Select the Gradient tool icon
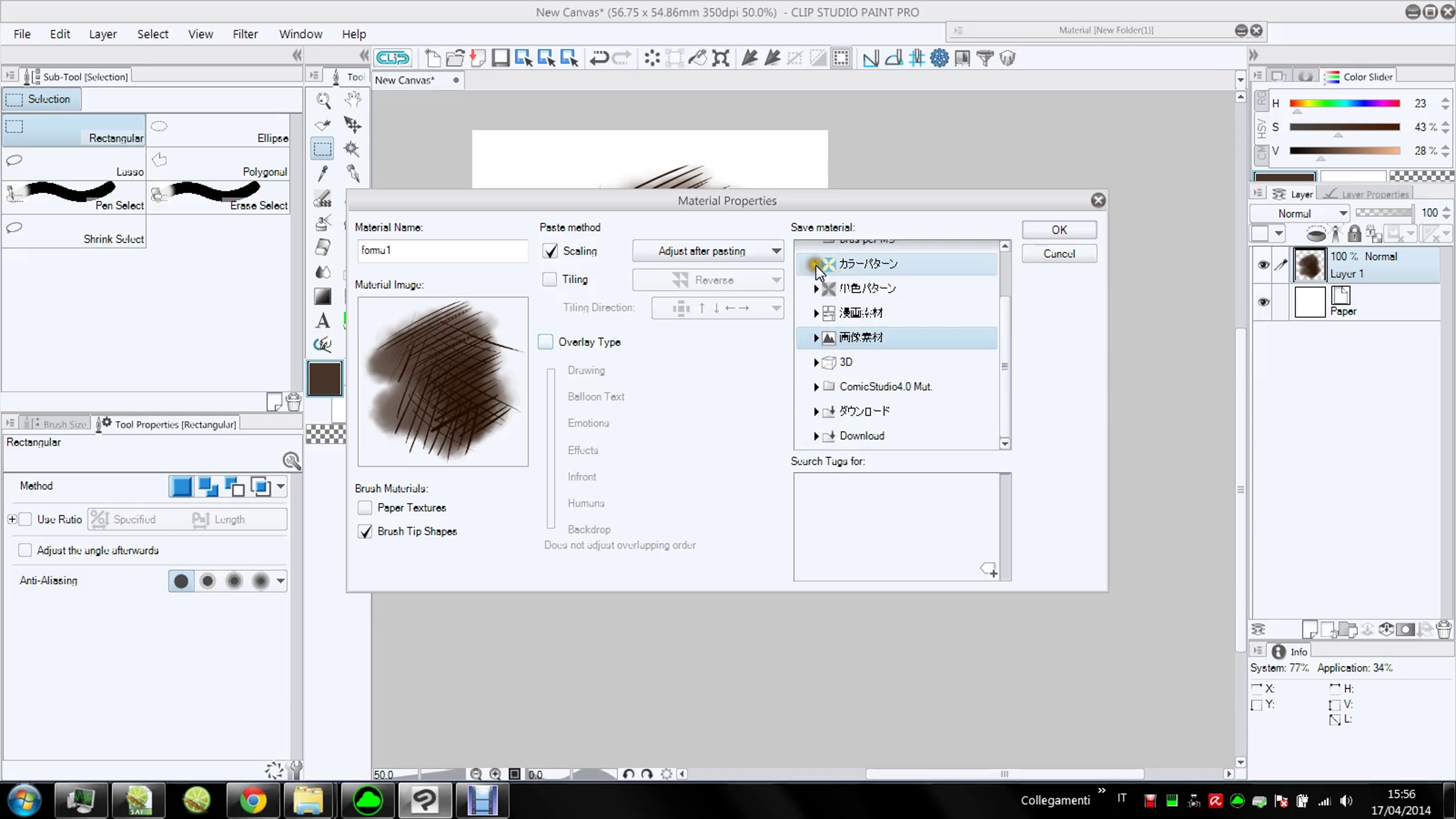This screenshot has height=819, width=1456. [323, 296]
